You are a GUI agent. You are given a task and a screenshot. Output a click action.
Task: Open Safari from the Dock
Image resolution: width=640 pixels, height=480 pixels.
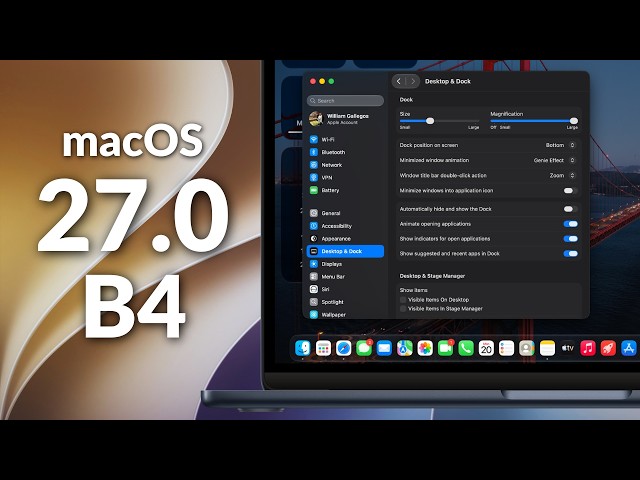click(x=343, y=348)
